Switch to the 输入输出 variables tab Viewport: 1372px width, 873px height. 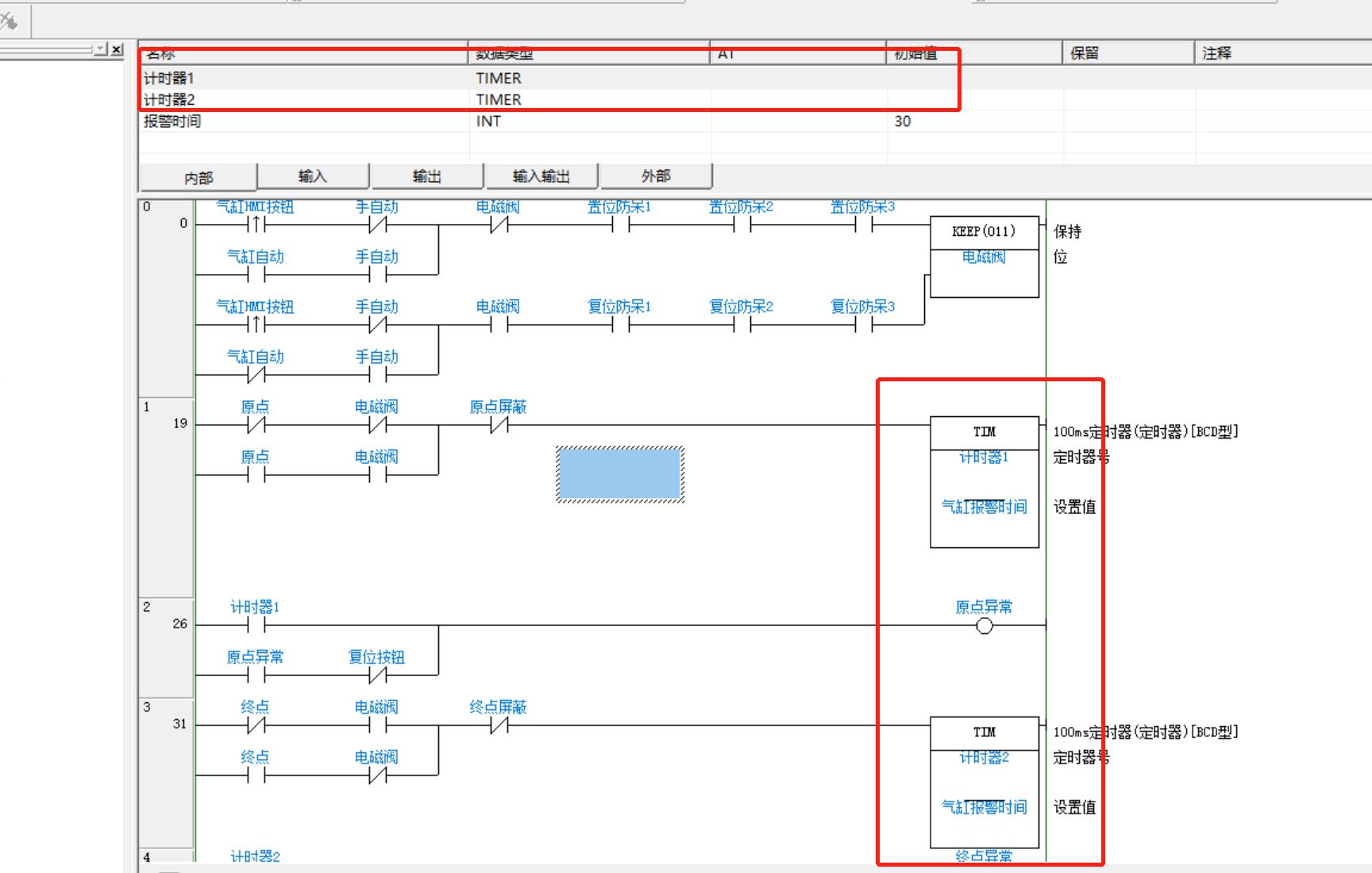[x=541, y=176]
